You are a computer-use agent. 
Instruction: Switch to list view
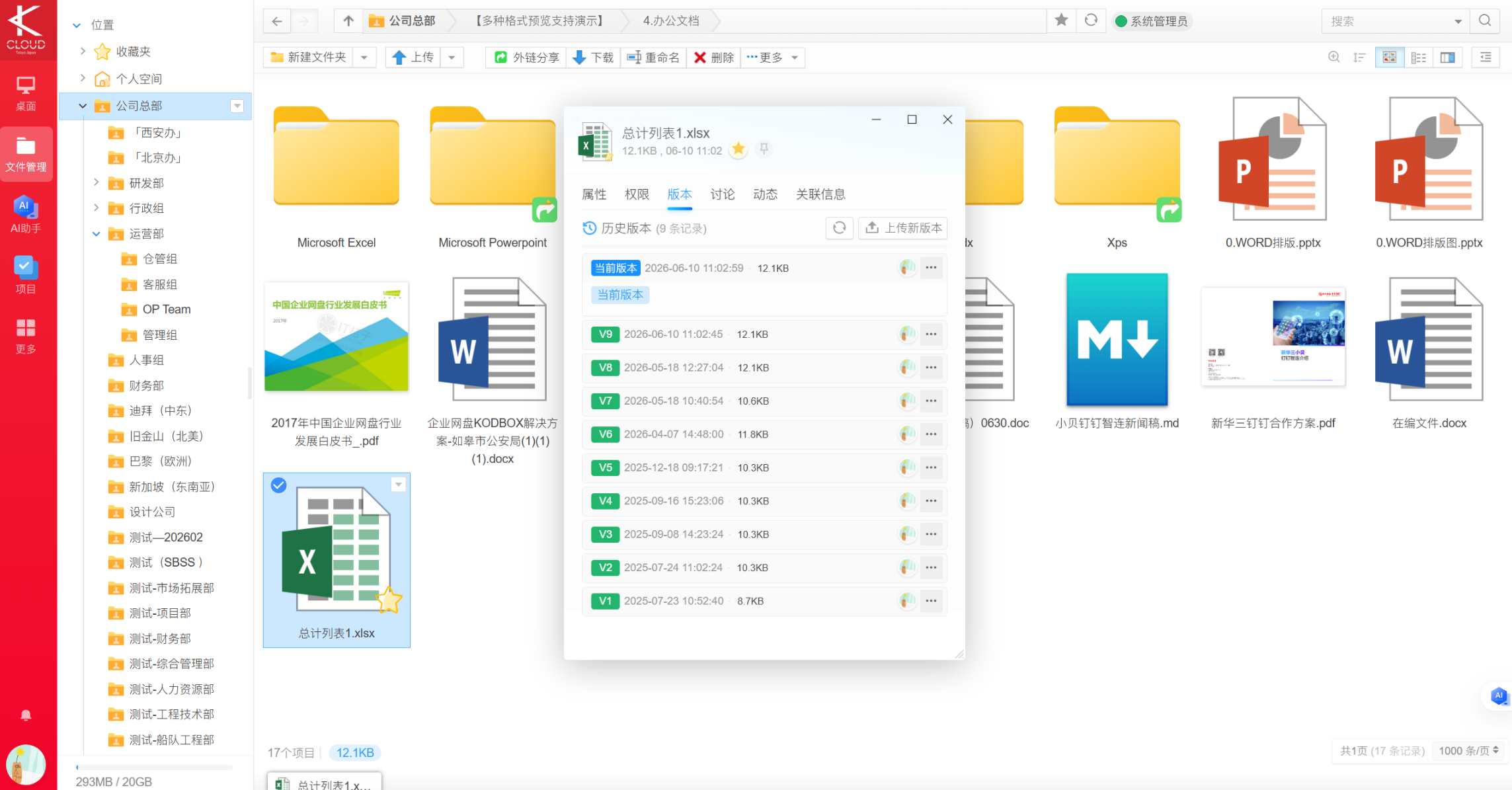pos(1419,58)
